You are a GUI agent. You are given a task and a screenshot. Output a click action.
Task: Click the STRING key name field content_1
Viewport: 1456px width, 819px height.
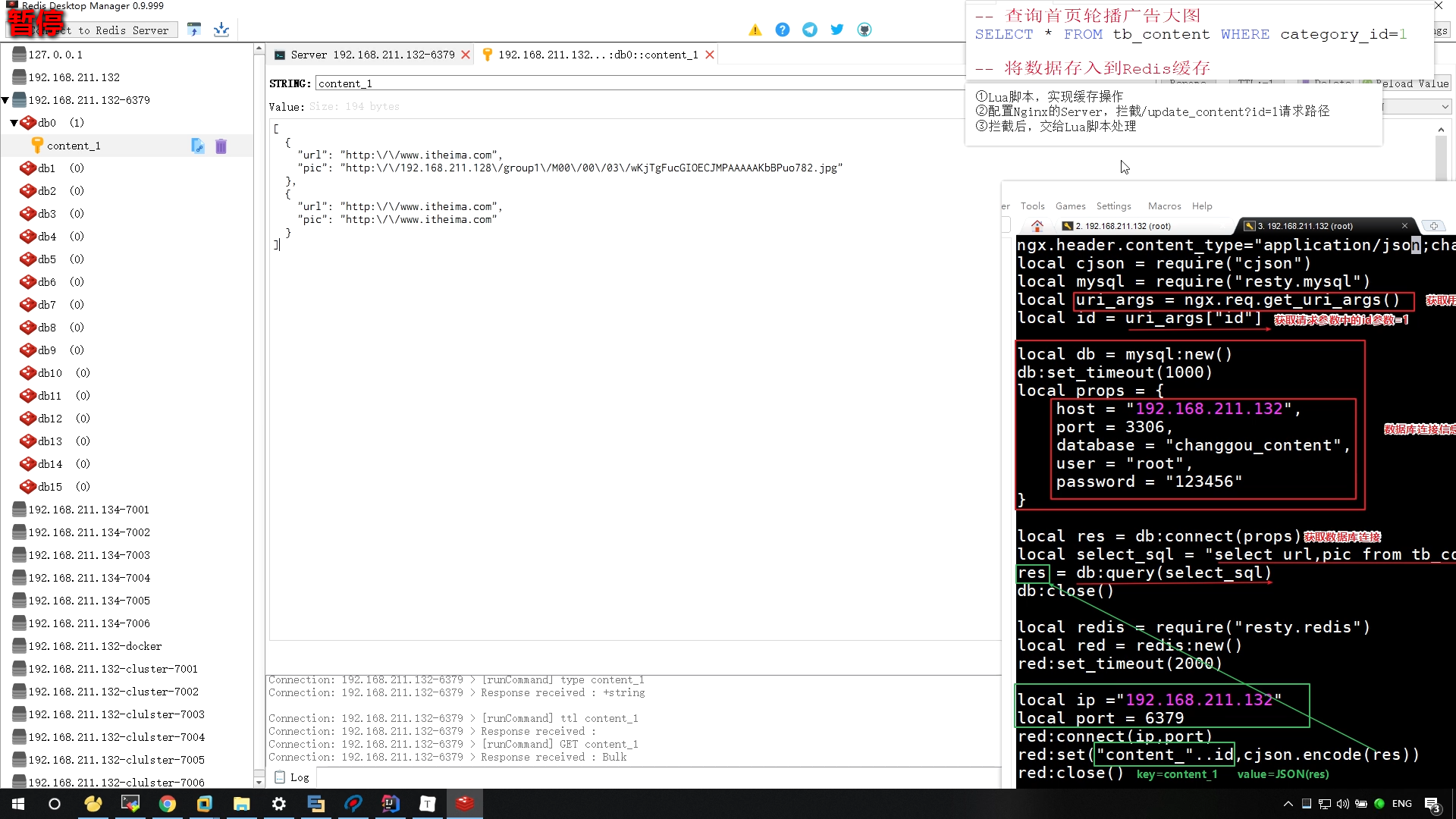coord(639,83)
